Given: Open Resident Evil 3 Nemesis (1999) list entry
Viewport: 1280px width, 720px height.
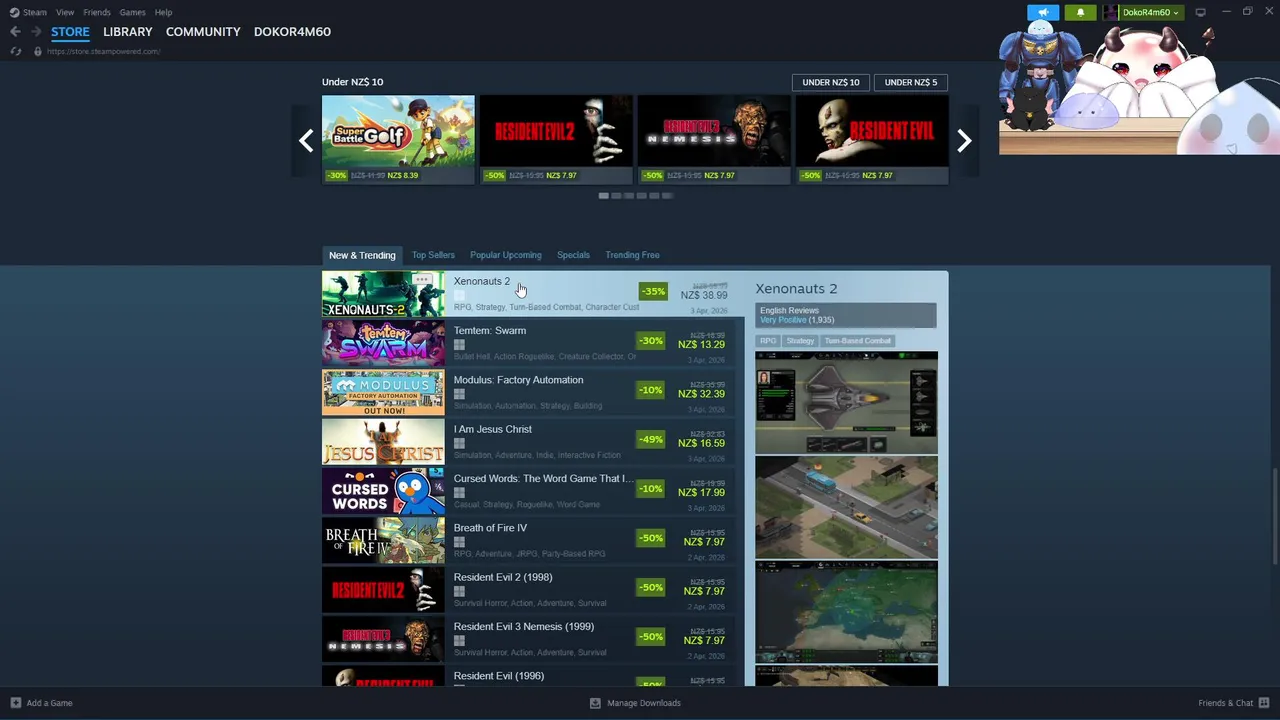Looking at the screenshot, I should (528, 639).
